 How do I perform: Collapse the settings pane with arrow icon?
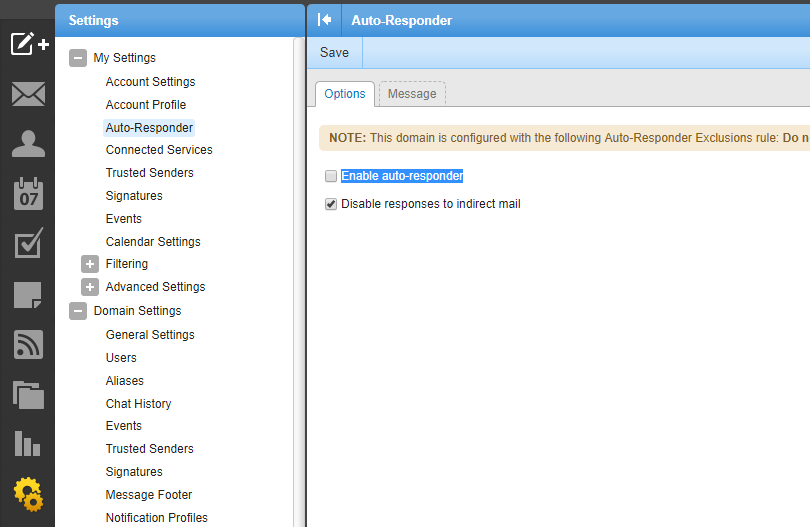(324, 20)
